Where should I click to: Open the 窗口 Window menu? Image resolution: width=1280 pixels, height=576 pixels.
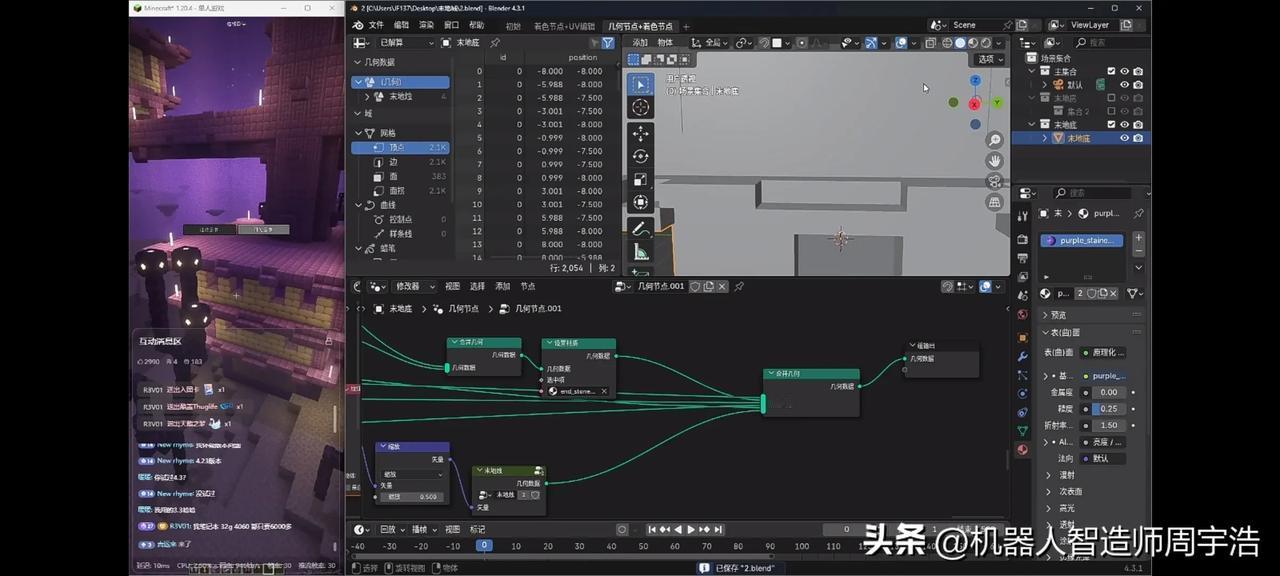452,25
